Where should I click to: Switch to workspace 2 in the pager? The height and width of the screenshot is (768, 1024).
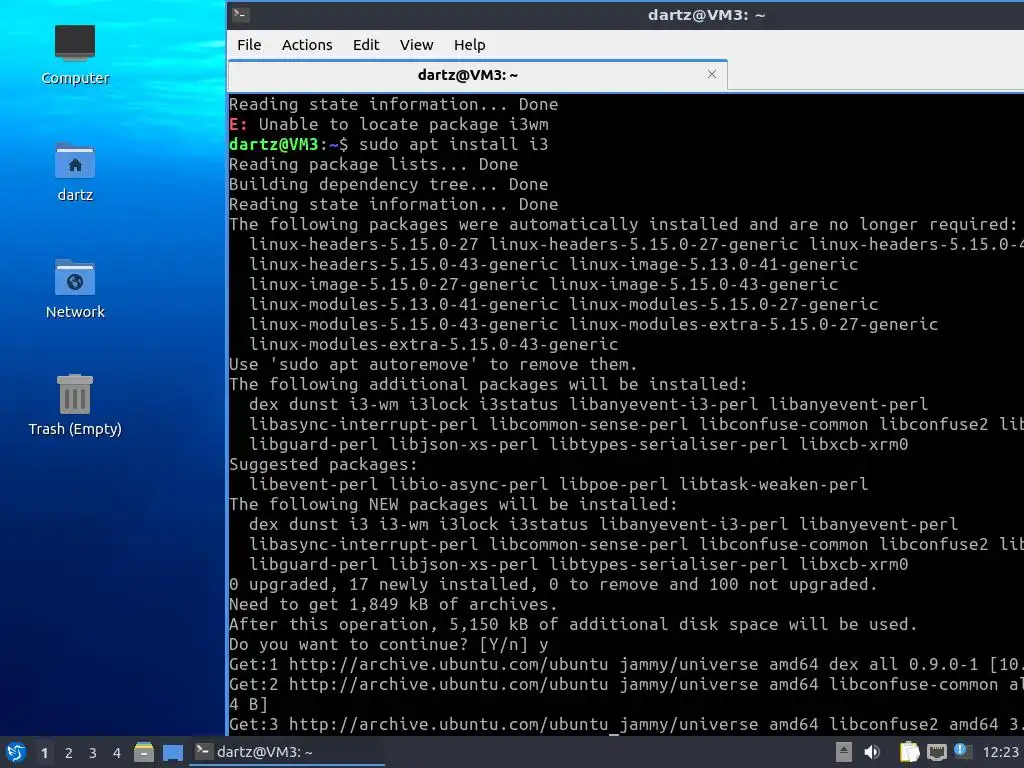point(69,753)
